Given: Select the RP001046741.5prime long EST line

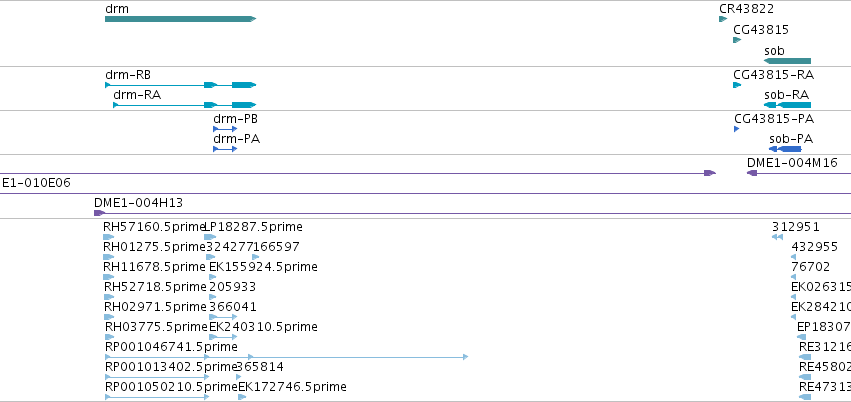Looking at the screenshot, I should [x=286, y=357].
